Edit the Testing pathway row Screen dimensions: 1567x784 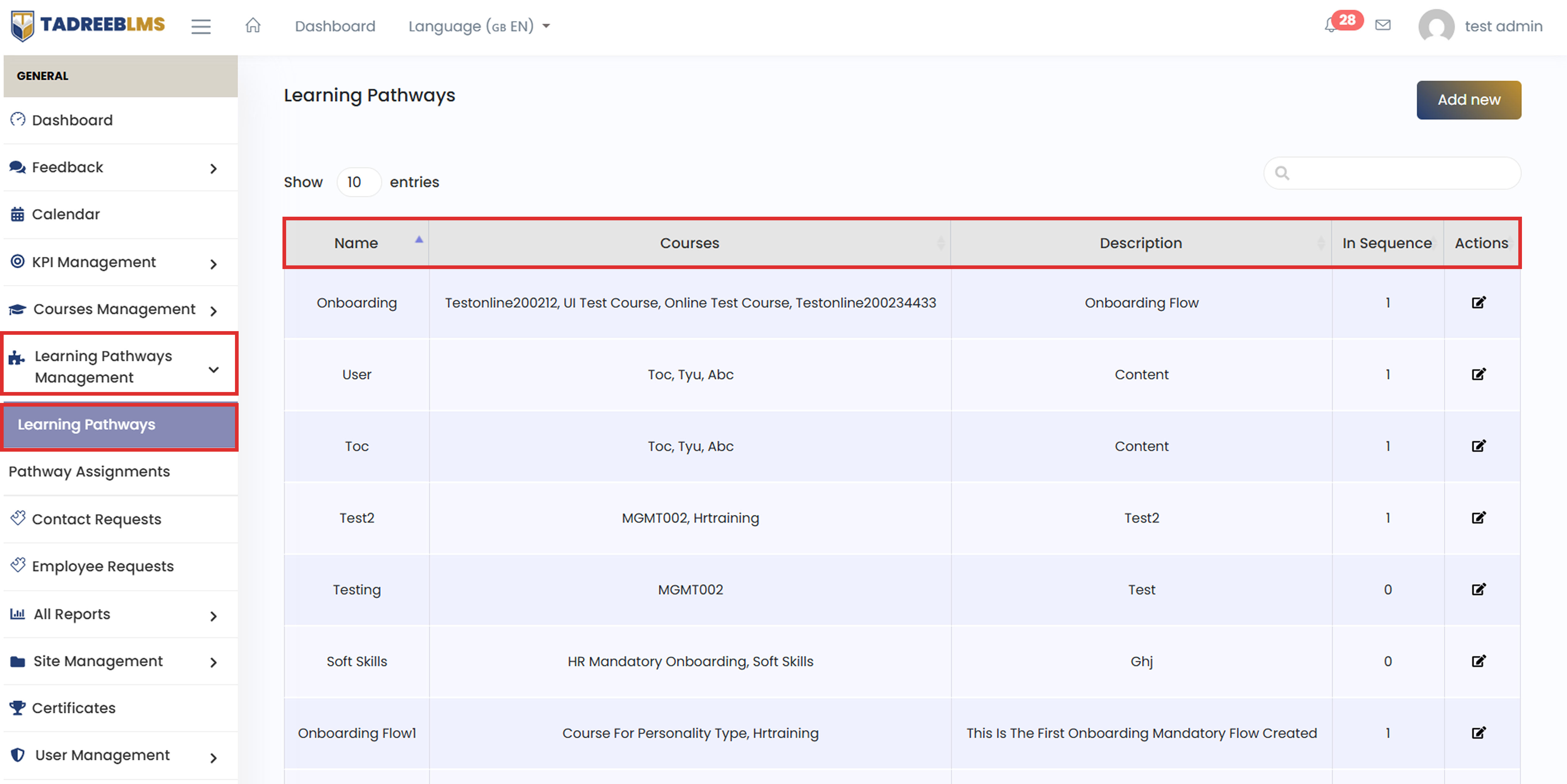coord(1479,589)
